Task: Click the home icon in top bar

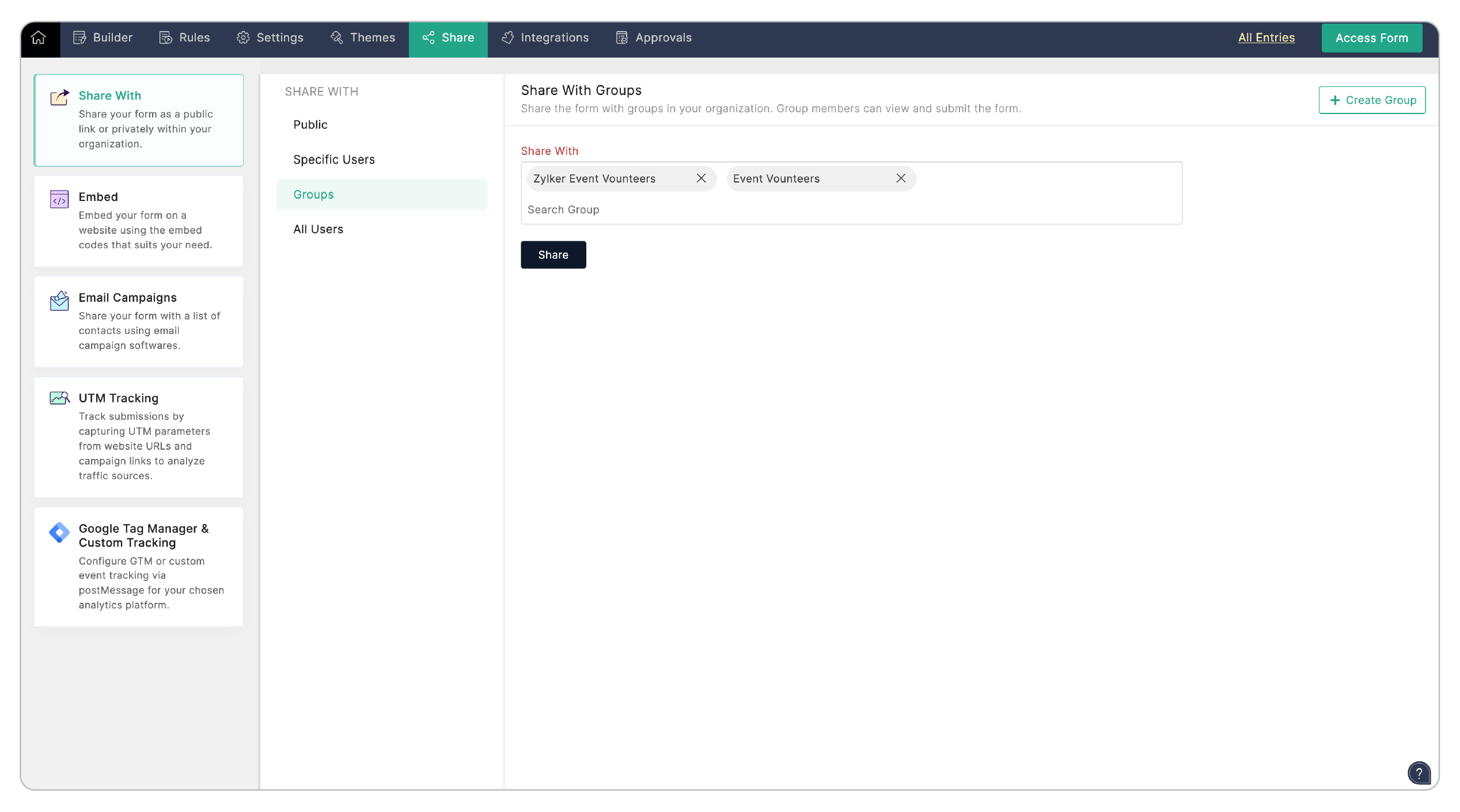Action: tap(39, 38)
